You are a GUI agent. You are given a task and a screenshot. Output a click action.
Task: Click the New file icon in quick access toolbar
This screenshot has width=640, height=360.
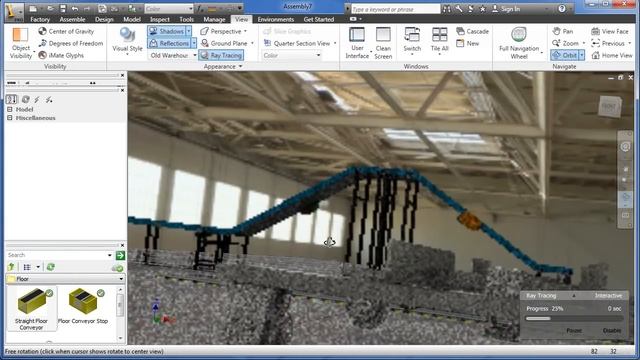(x=33, y=9)
